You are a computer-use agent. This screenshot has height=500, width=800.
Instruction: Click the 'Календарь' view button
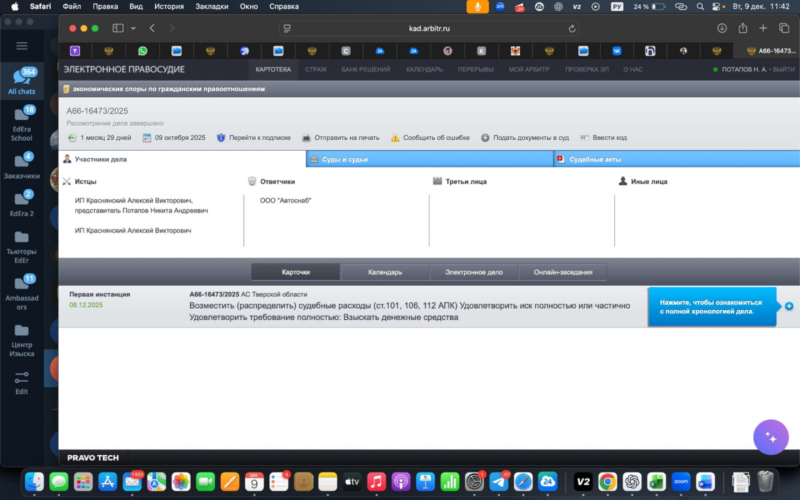[x=384, y=272]
